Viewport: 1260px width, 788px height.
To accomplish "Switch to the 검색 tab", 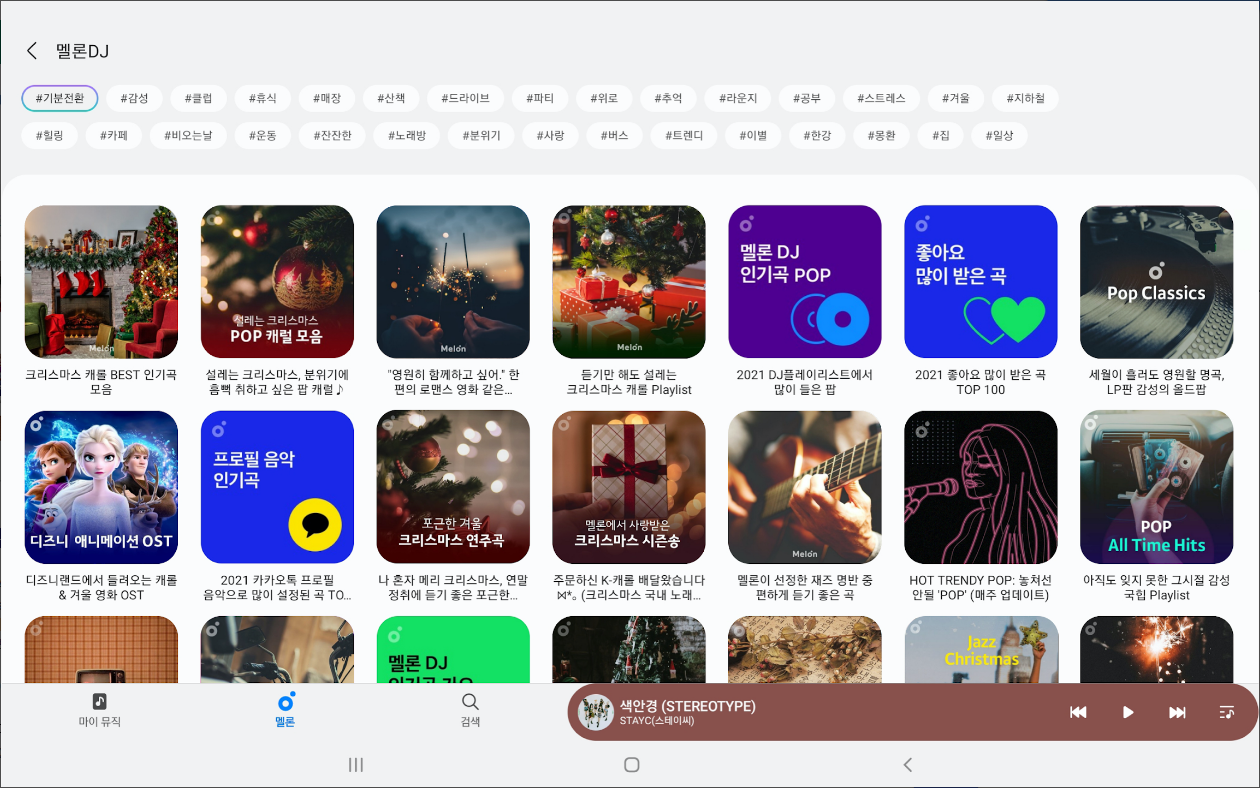I will (x=470, y=710).
